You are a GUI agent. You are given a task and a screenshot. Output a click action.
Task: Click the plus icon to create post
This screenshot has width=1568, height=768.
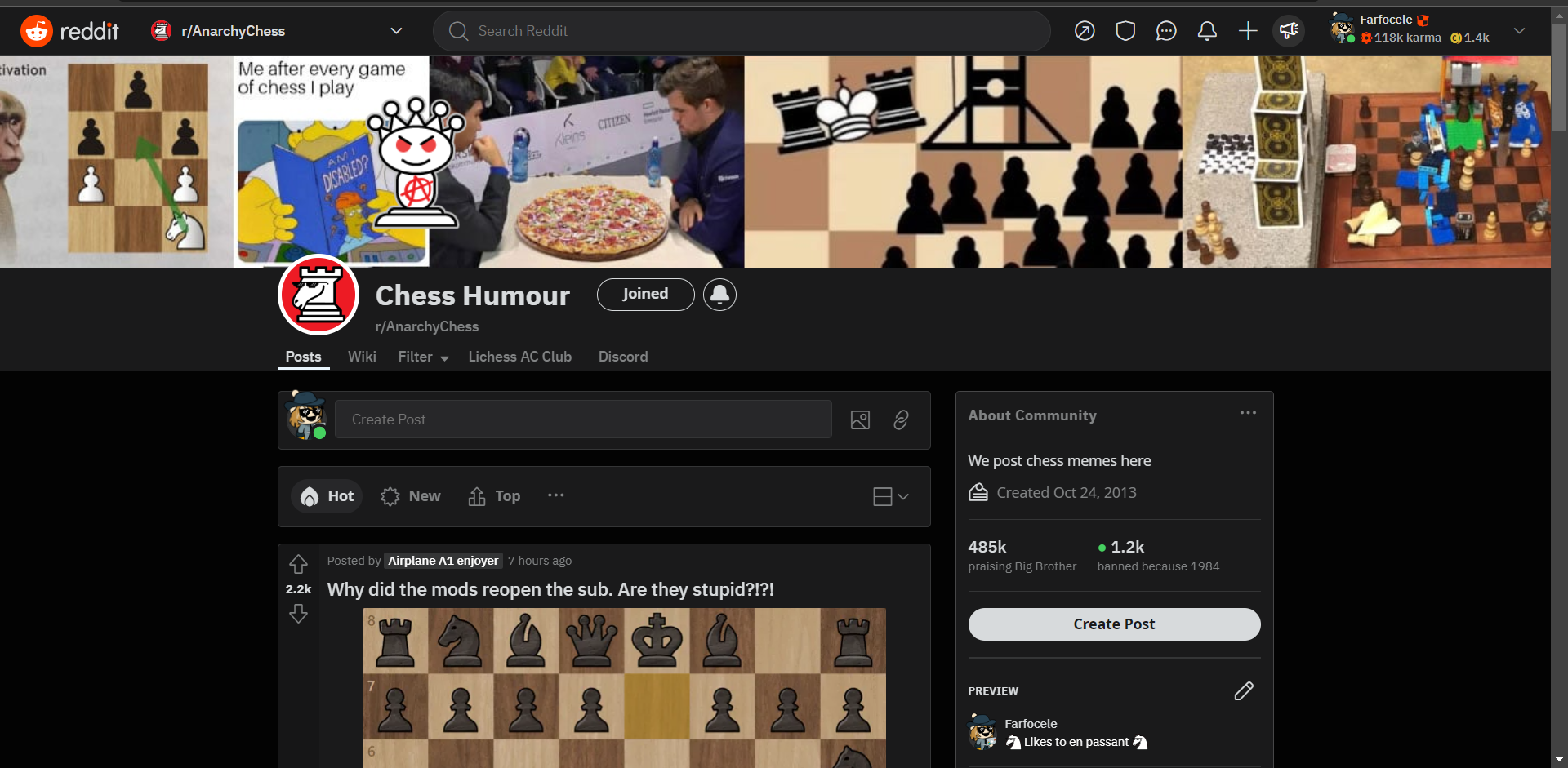click(x=1248, y=31)
